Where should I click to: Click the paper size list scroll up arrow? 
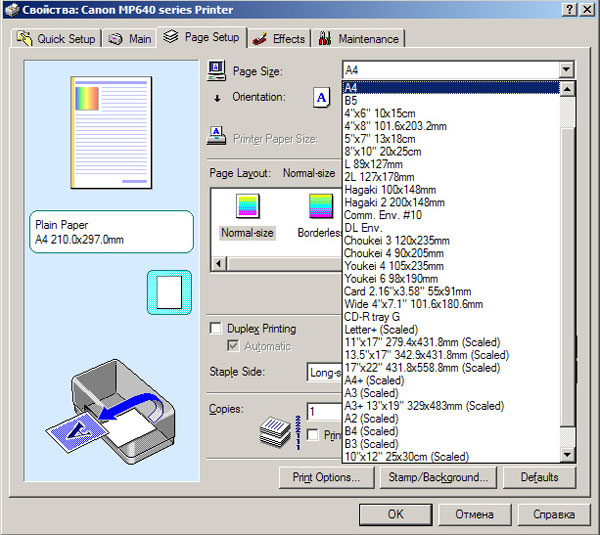pos(567,89)
